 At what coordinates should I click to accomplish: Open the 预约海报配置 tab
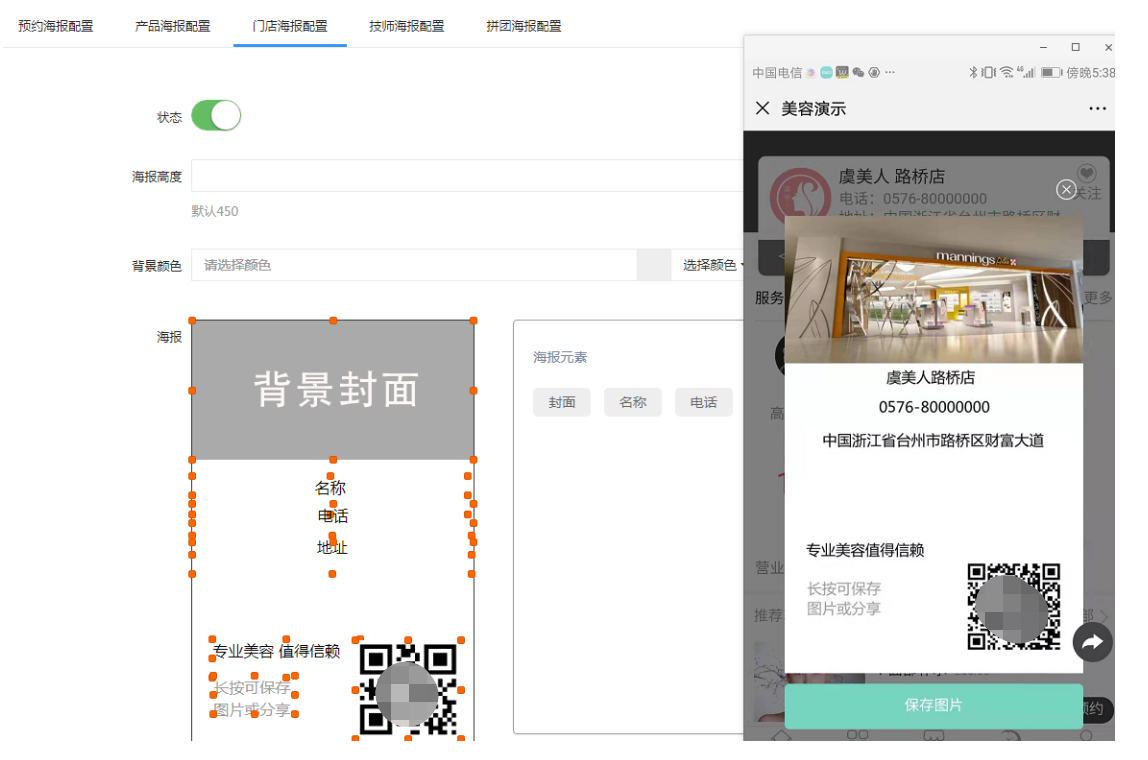(x=56, y=26)
